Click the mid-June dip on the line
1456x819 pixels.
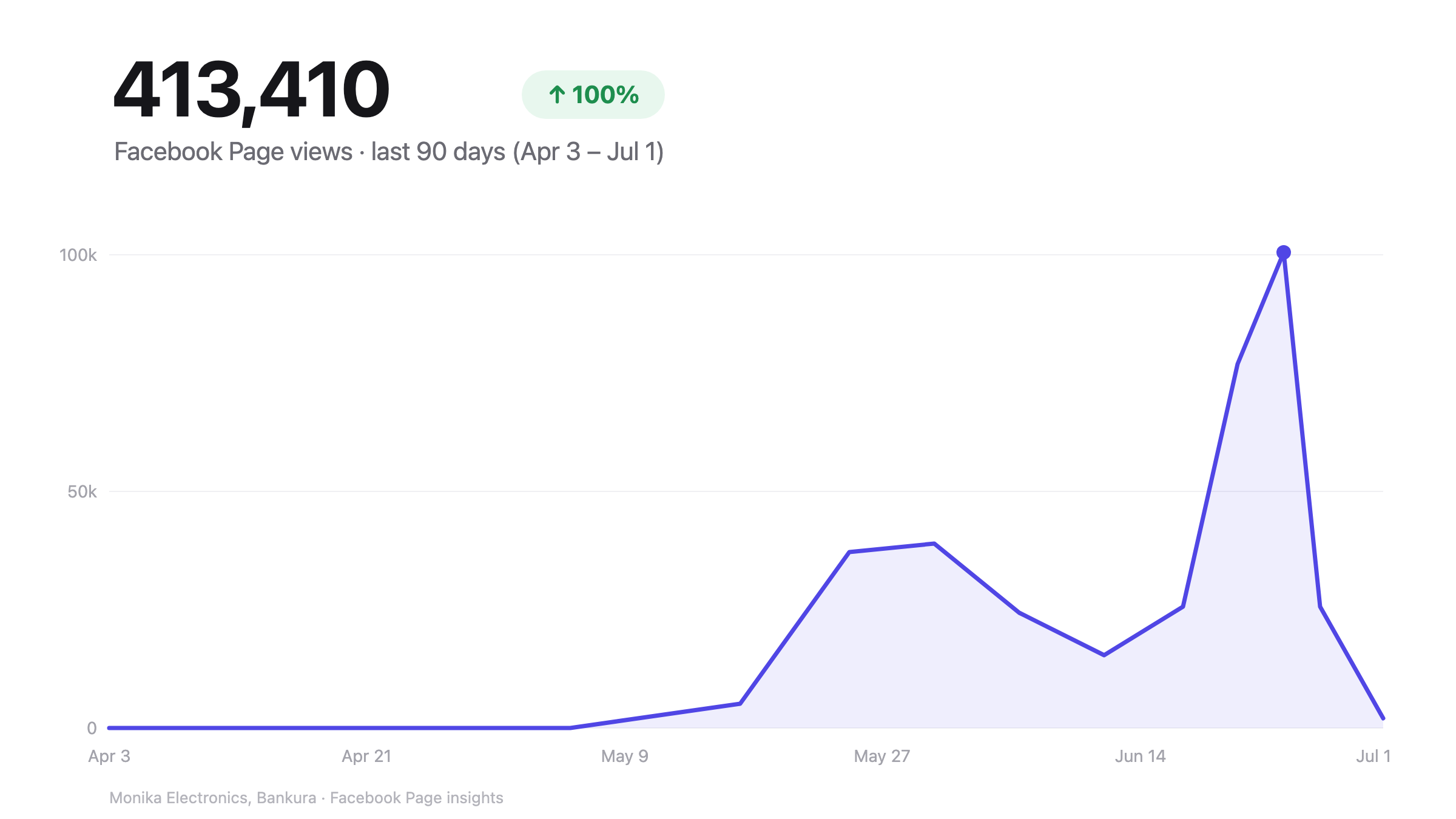point(1104,655)
